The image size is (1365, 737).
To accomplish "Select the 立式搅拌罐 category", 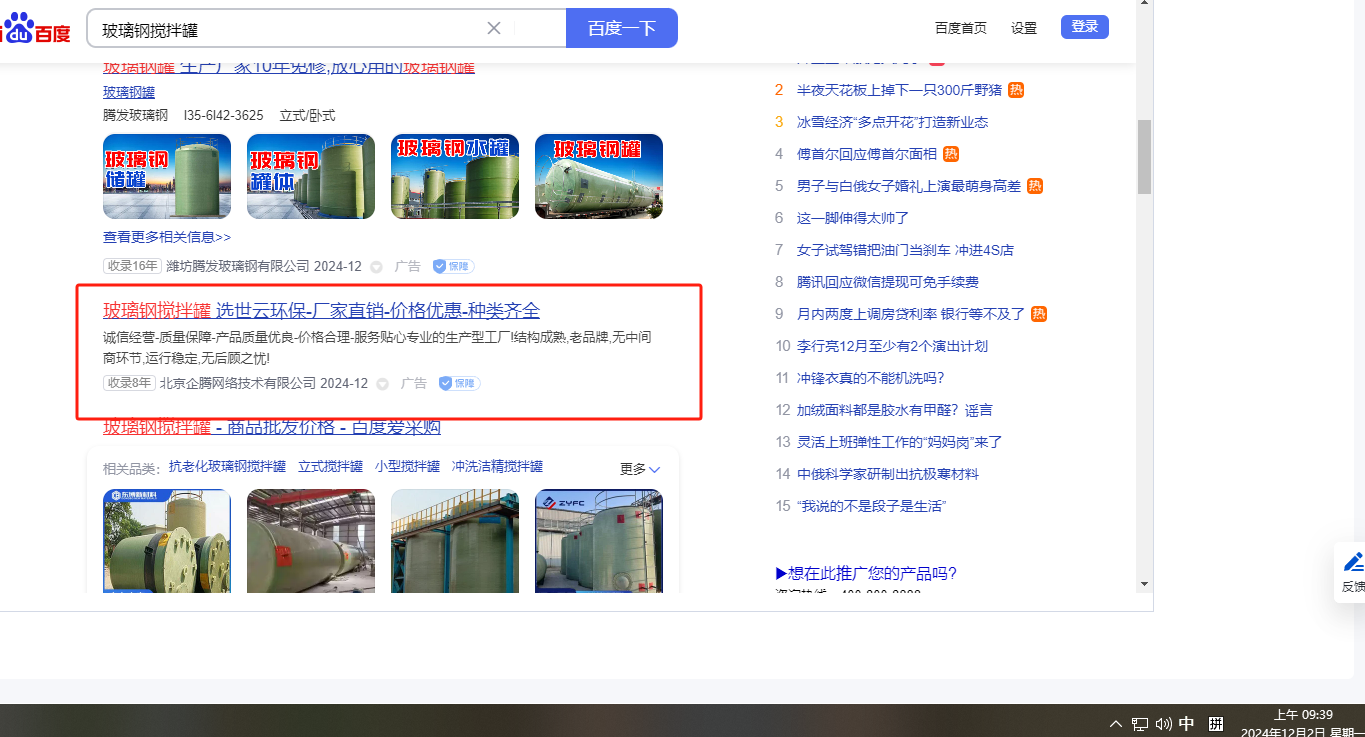I will pos(330,467).
